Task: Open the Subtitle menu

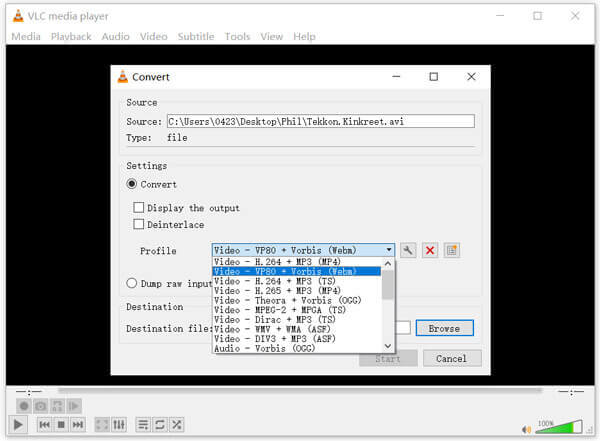Action: click(196, 36)
